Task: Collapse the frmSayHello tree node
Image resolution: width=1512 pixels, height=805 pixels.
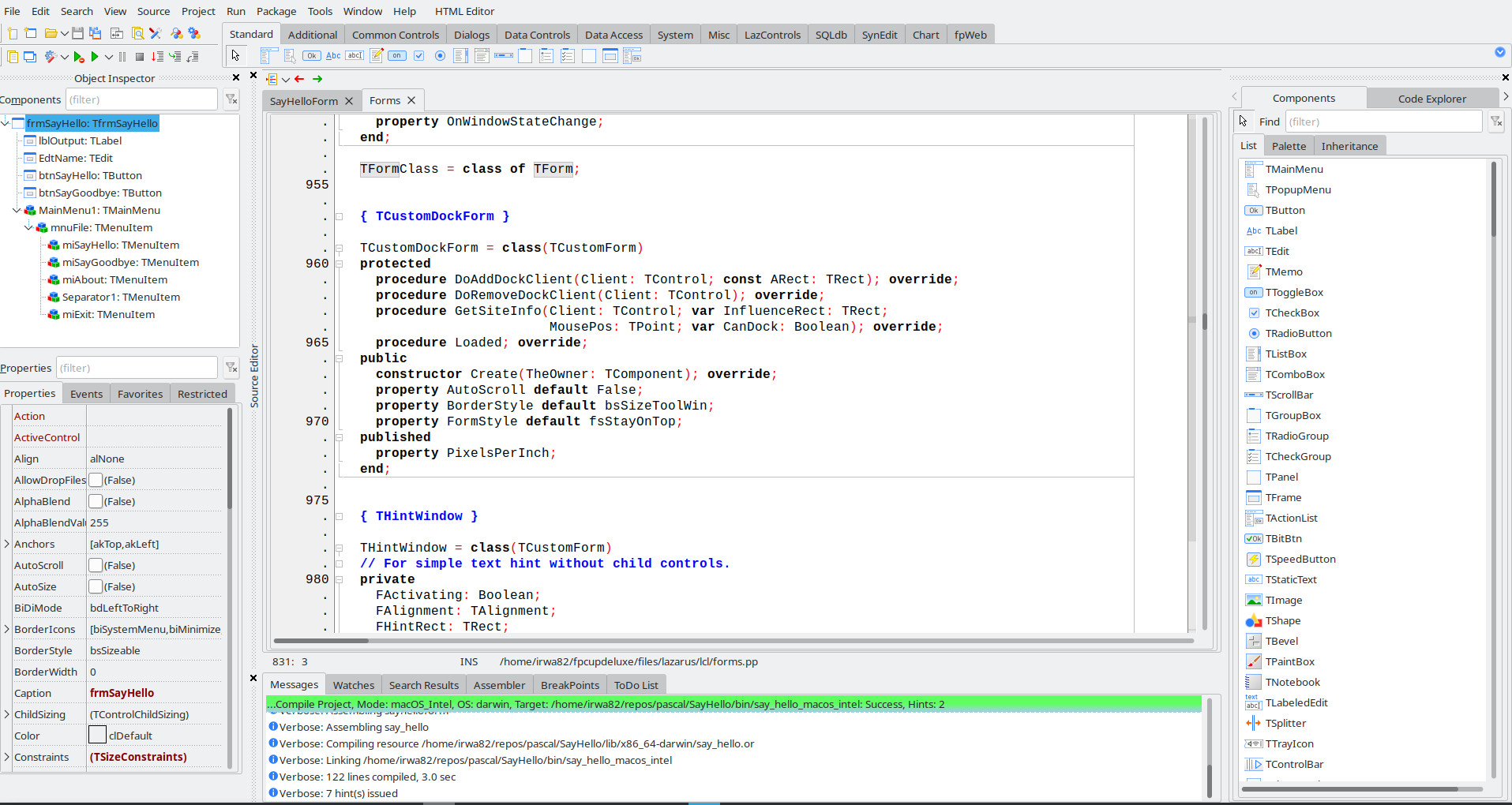Action: click(6, 123)
